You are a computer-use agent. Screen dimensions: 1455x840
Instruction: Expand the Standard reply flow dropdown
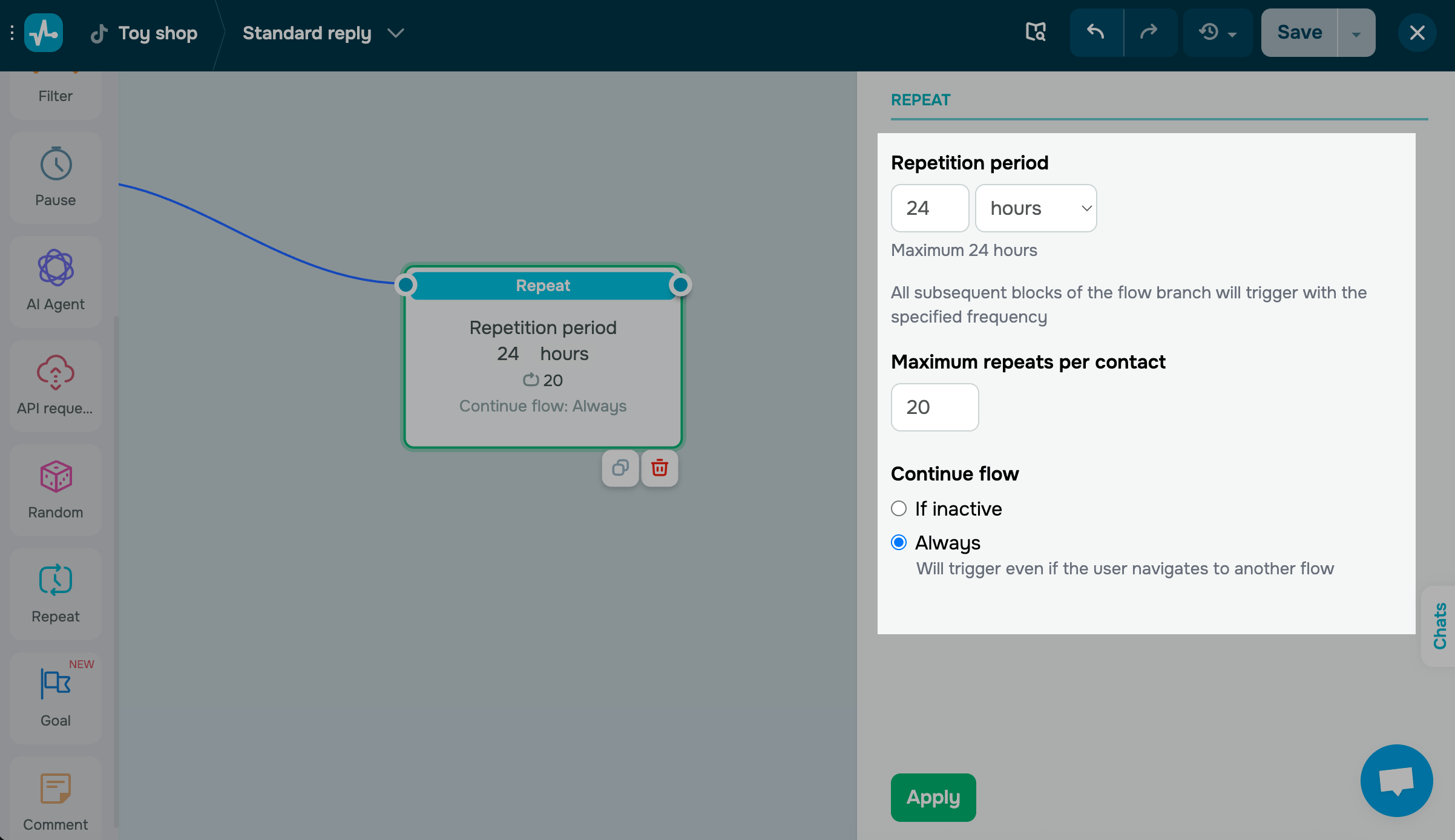point(395,33)
